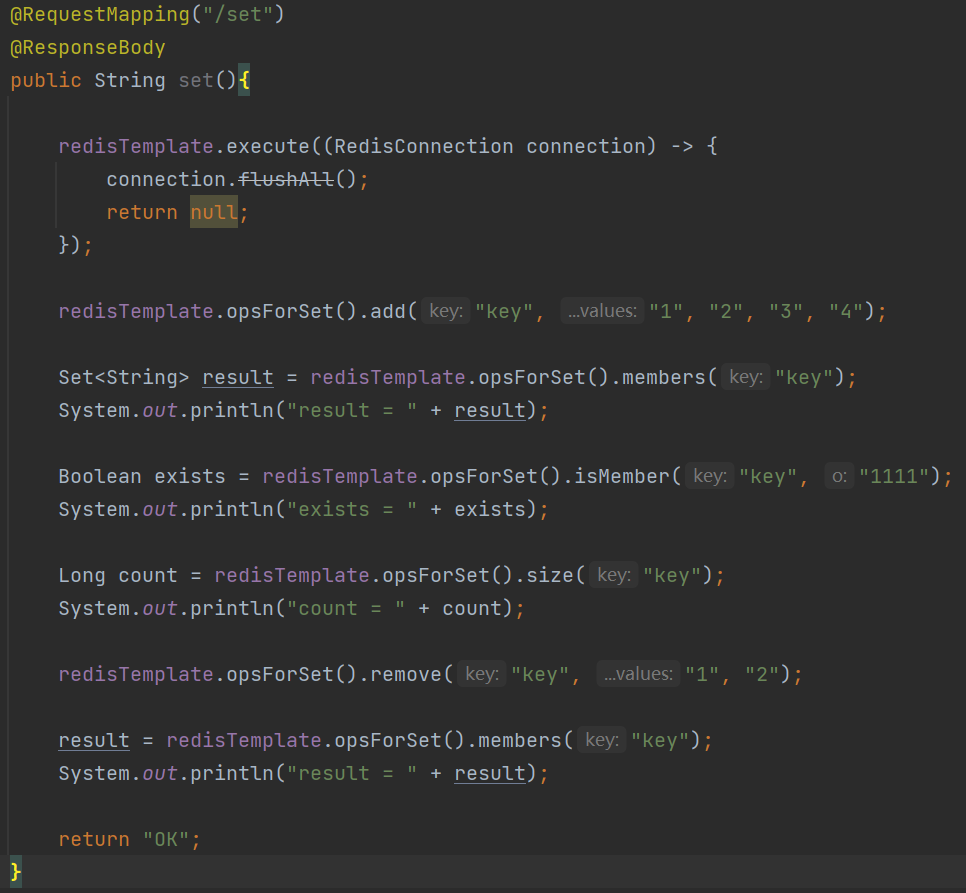Click 'execute' in the redisTemplate.execute call
Image resolution: width=966 pixels, height=893 pixels.
pos(268,146)
